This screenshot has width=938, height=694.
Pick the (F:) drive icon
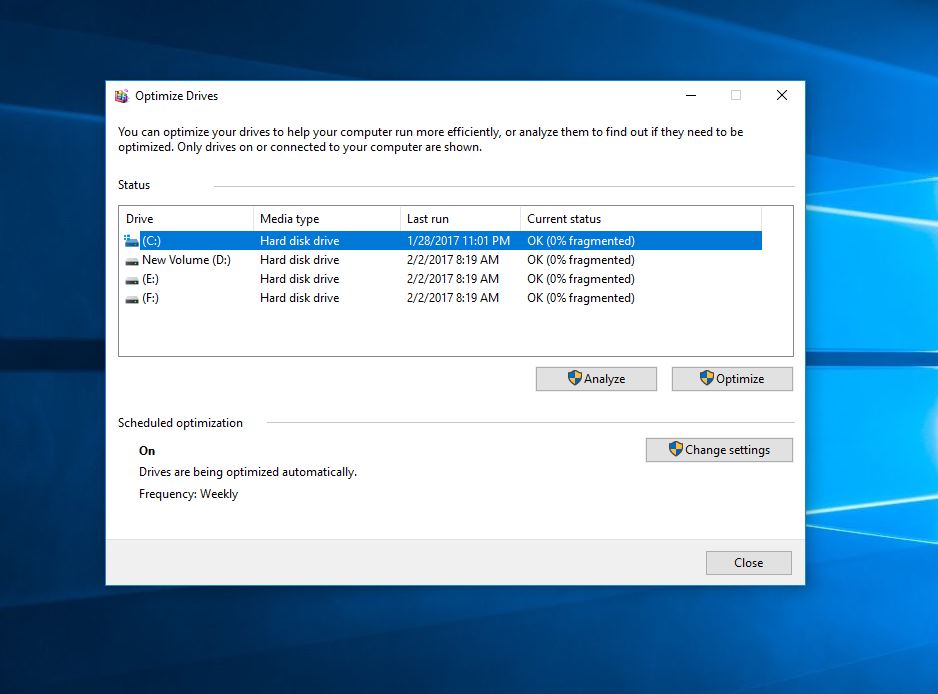coord(132,298)
